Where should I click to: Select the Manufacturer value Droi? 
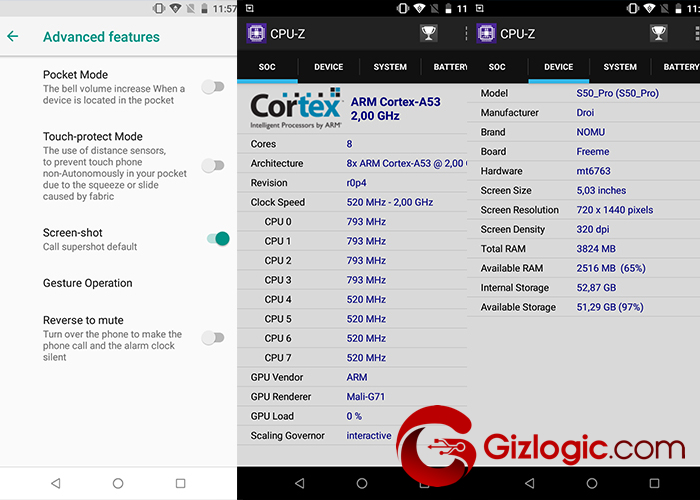[x=585, y=112]
